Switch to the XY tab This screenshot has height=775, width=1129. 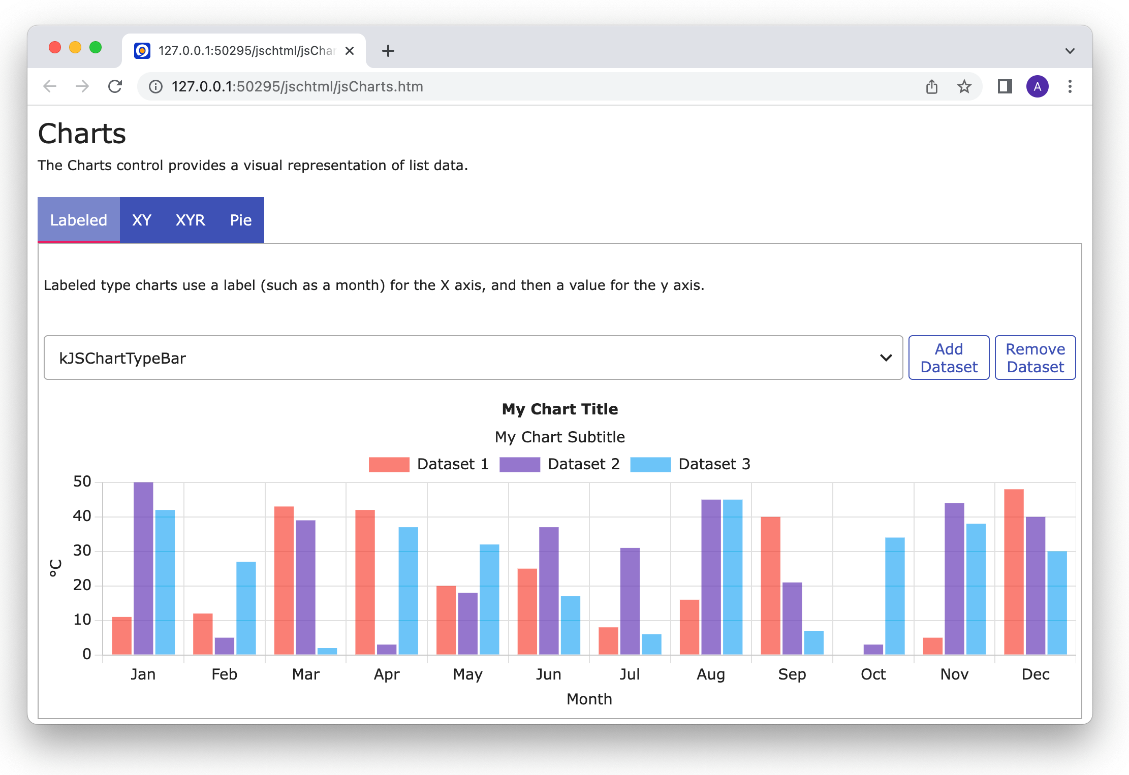pos(142,220)
